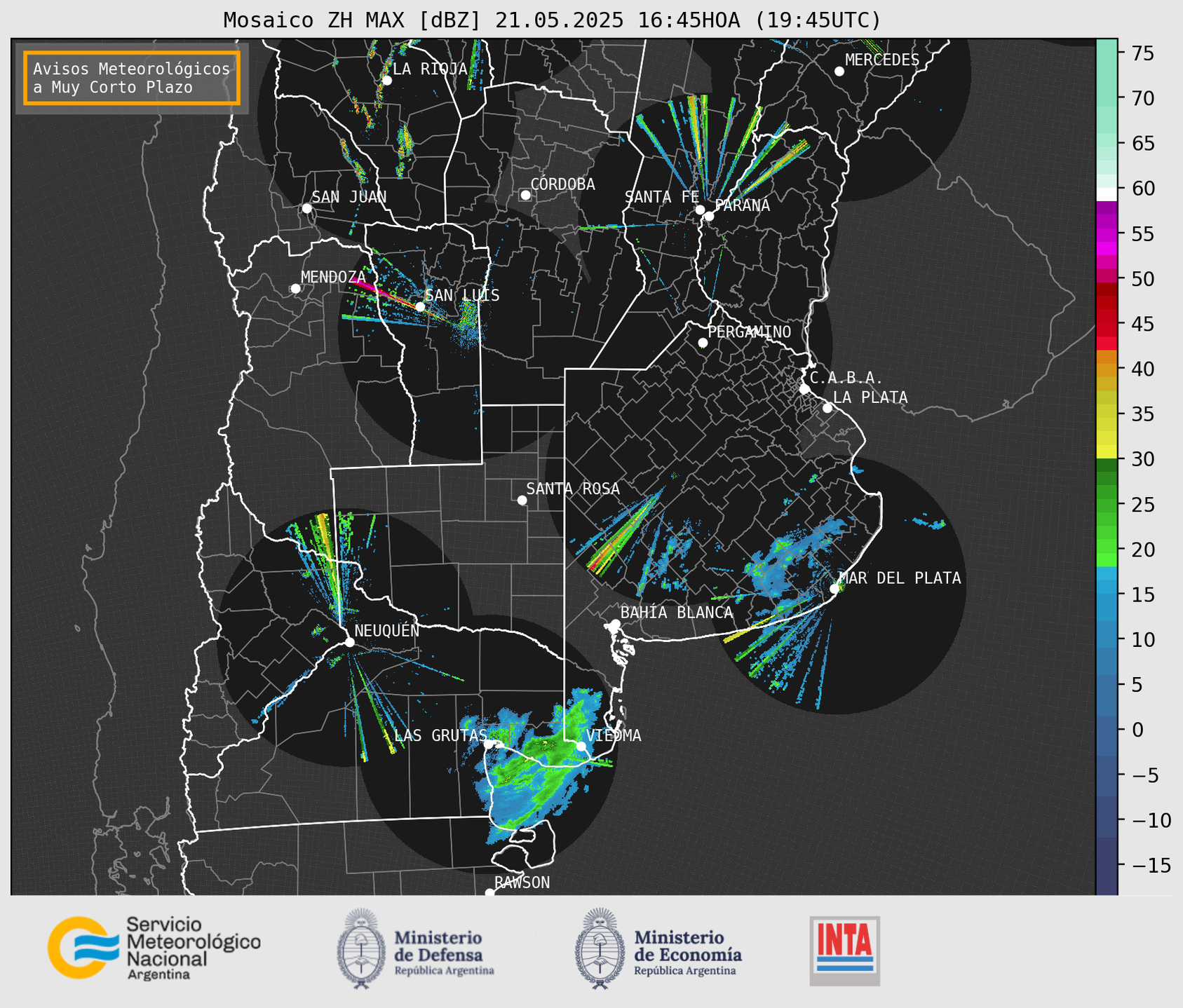Click the CÓRDOBA label text
This screenshot has width=1183, height=1008.
coord(563,184)
